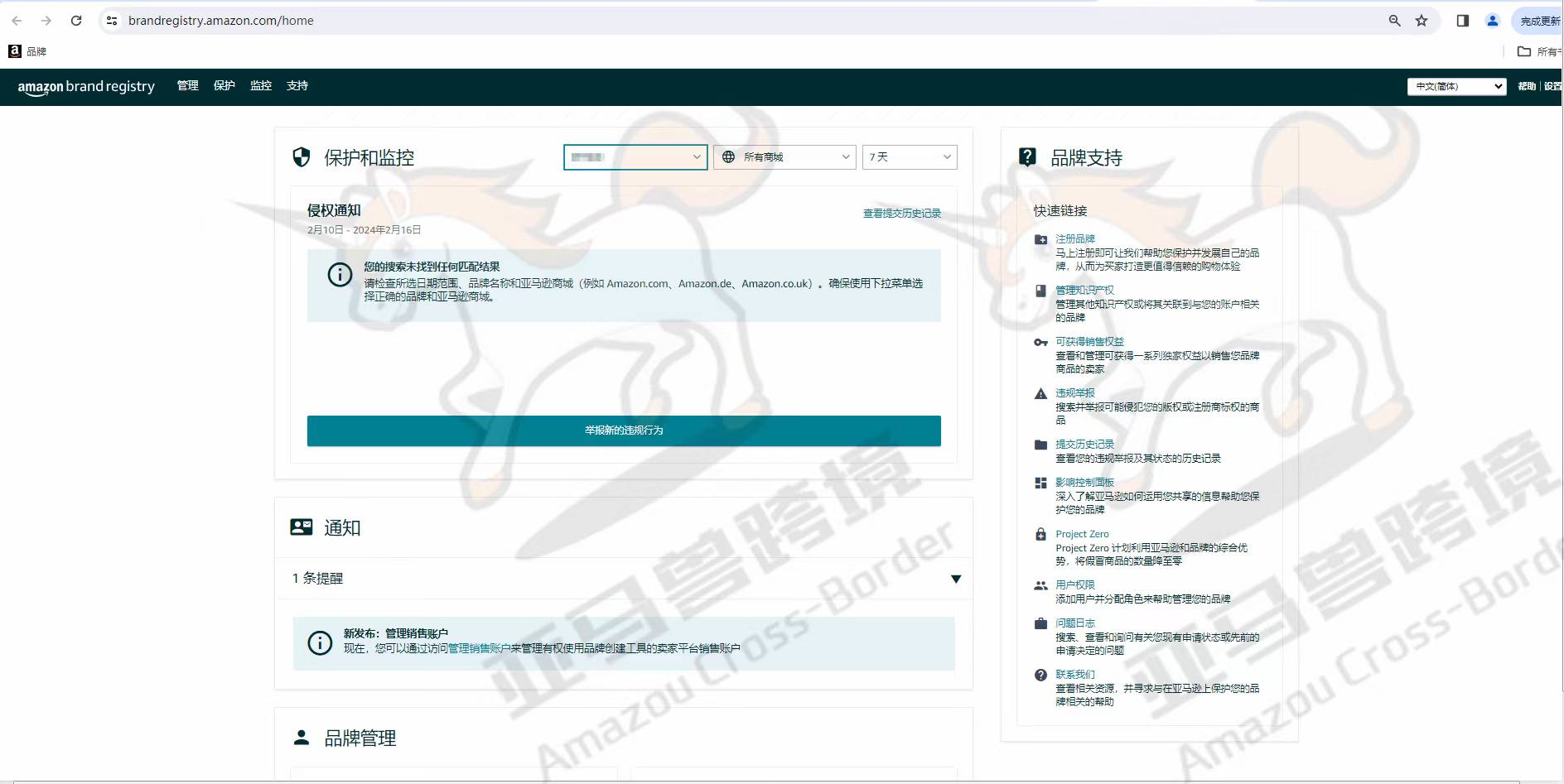Click the people icon for 用户权限
This screenshot has width=1564, height=784.
pos(1041,586)
